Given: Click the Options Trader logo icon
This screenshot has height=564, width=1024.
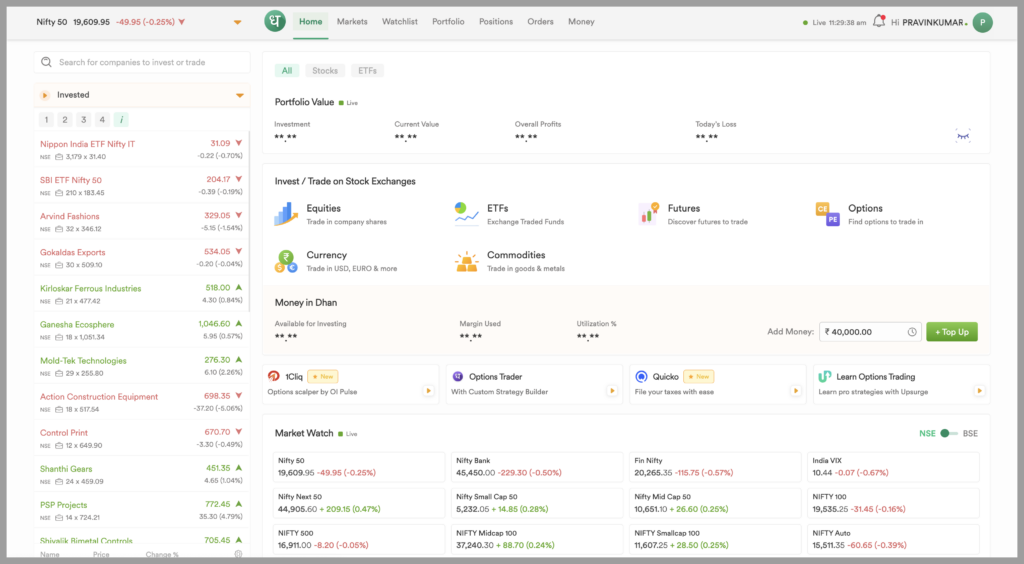Looking at the screenshot, I should [x=458, y=376].
